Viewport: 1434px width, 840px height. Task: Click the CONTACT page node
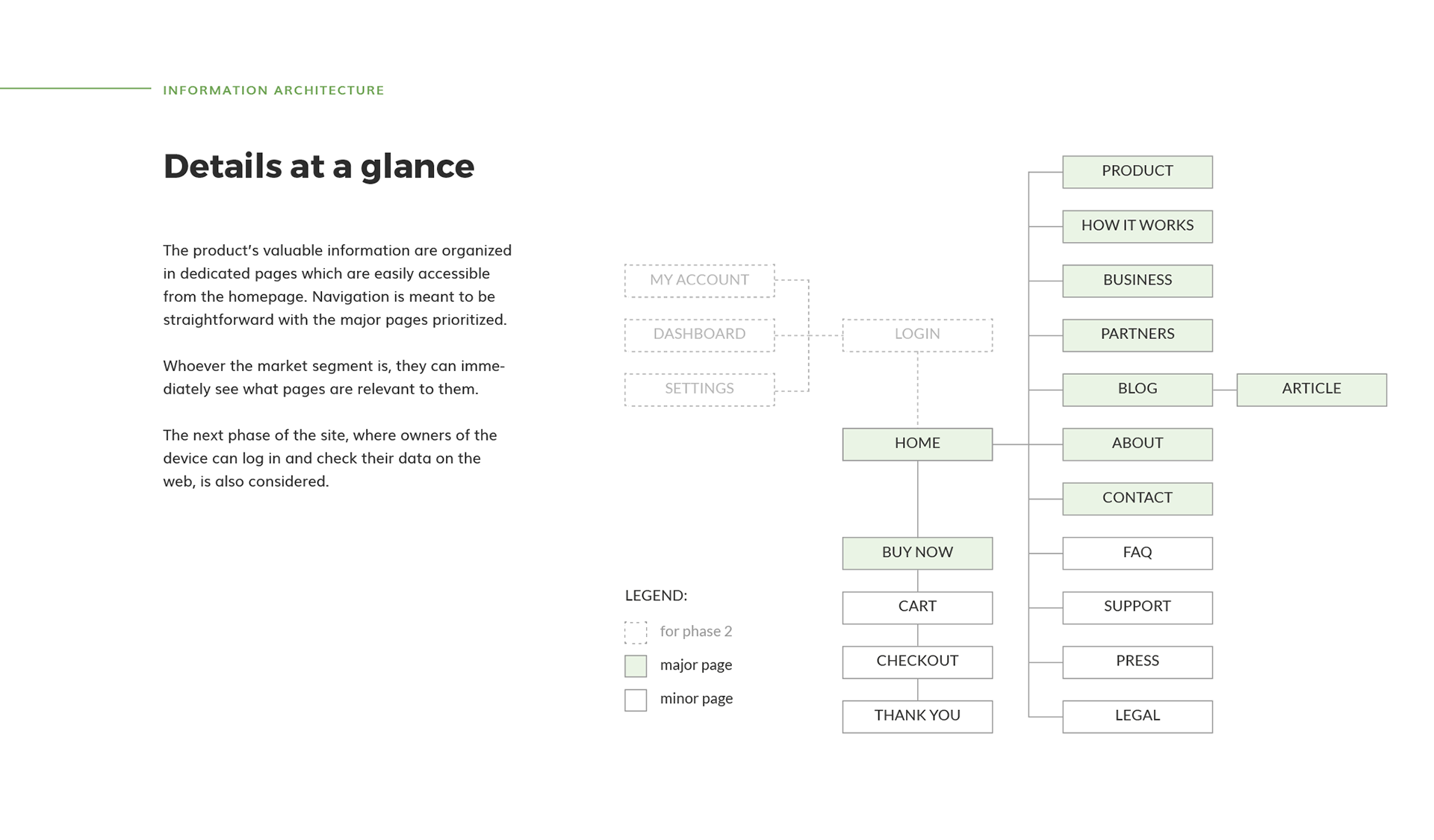pyautogui.click(x=1137, y=498)
